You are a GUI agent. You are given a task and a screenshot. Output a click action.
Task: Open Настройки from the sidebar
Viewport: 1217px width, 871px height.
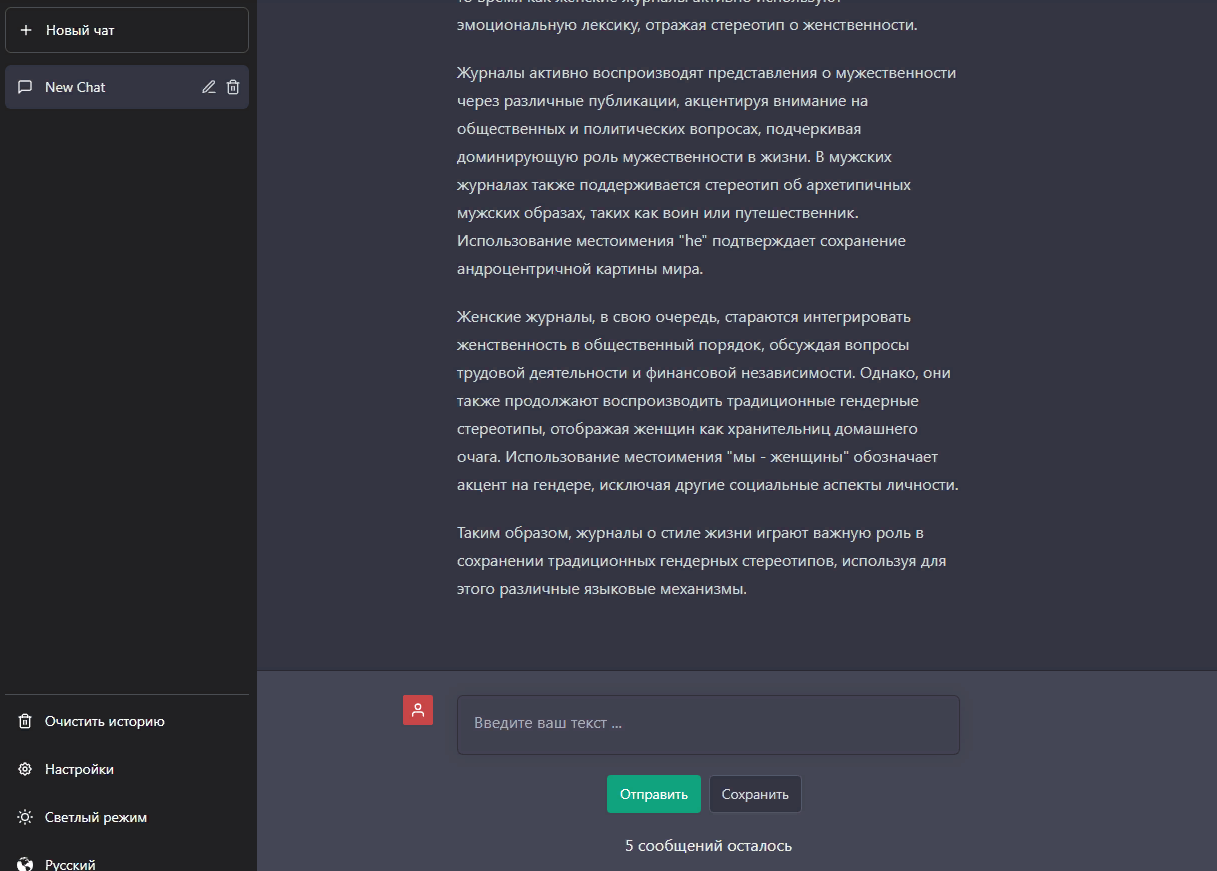(79, 769)
